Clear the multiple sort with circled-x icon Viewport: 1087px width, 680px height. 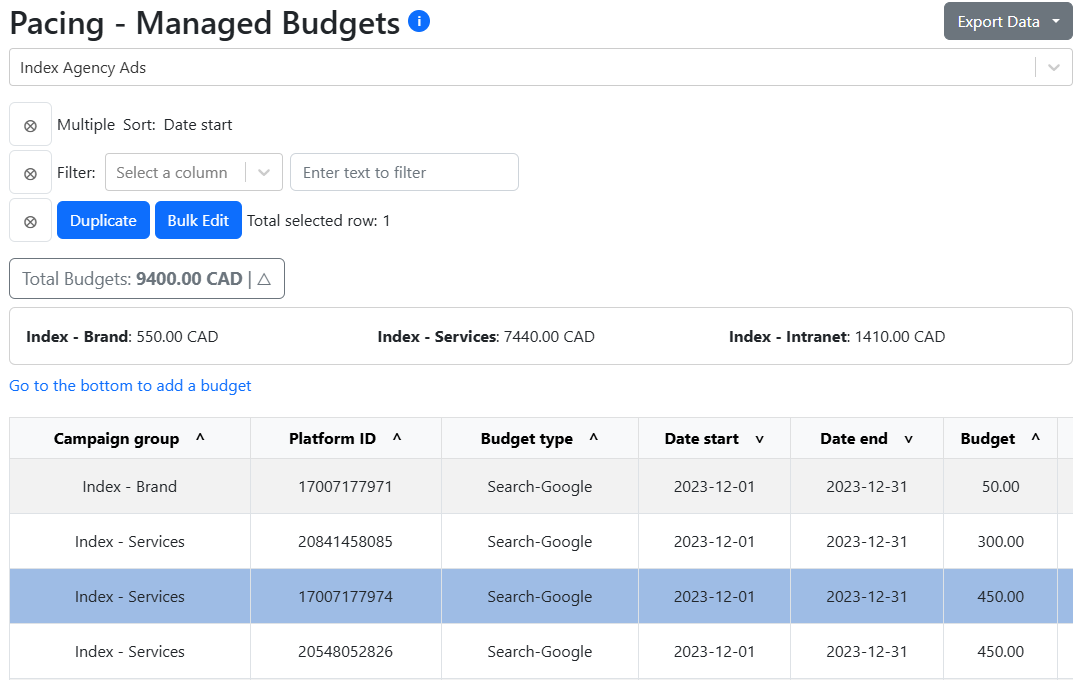point(31,125)
